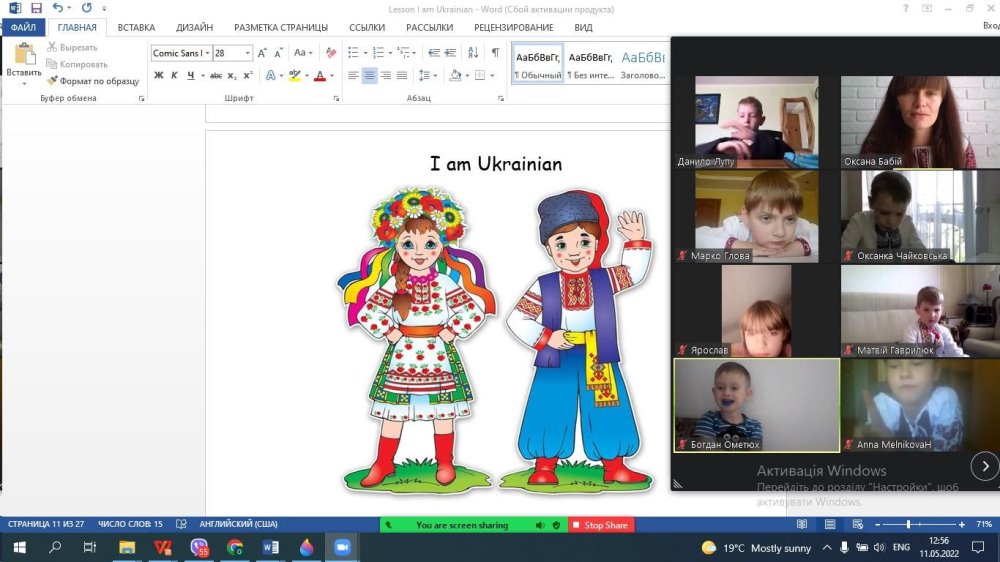This screenshot has width=1000, height=562.
Task: Toggle superscript formatting
Action: (248, 75)
